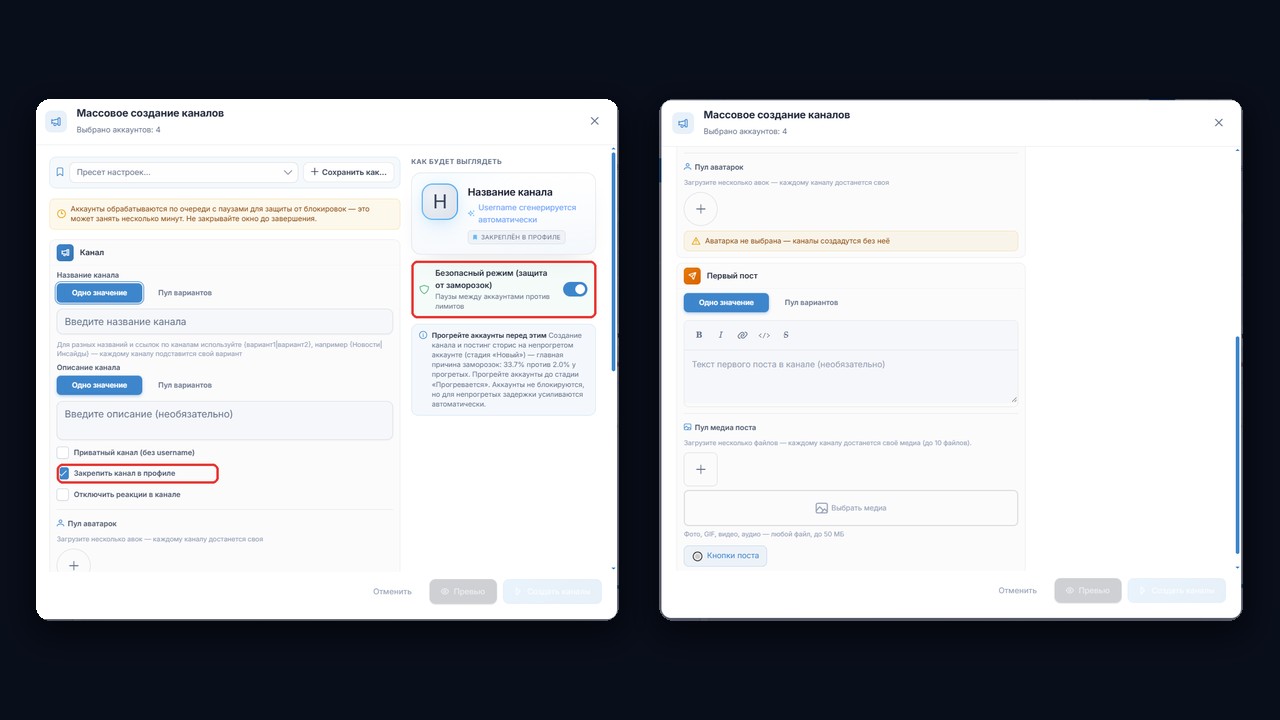1280x720 pixels.
Task: Open the Кнопки поста options
Action: [x=725, y=556]
